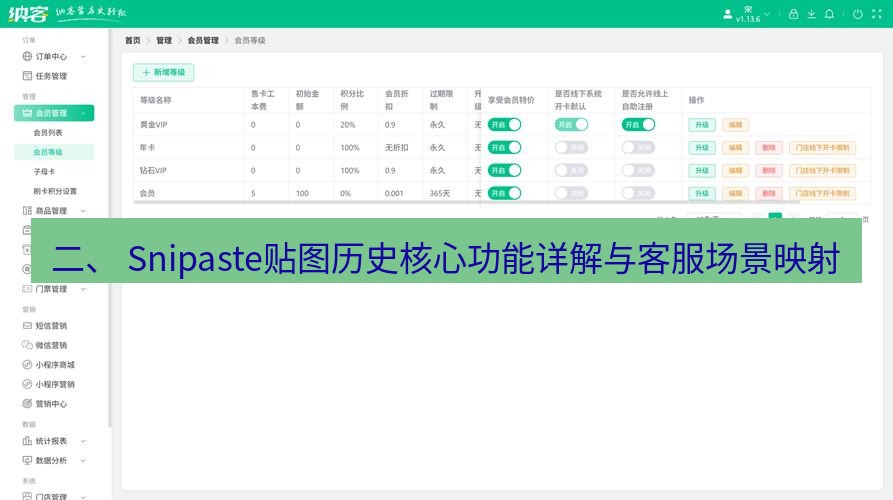
Task: Click 升级 button for 黄金VIP
Action: (702, 125)
